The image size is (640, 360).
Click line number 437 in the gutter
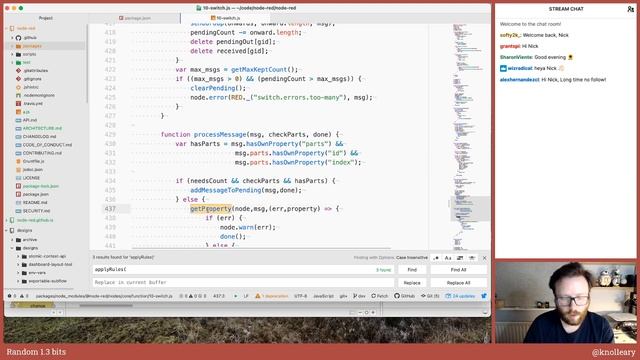click(x=110, y=209)
